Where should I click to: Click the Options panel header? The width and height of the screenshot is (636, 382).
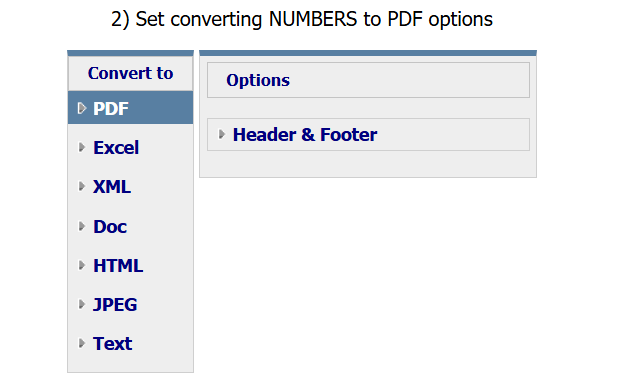click(368, 80)
